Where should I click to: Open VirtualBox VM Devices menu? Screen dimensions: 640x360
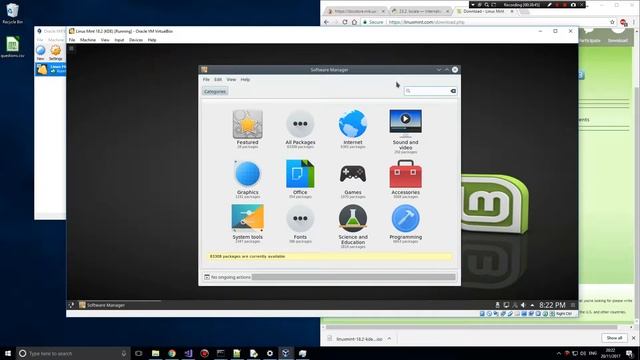coord(136,40)
